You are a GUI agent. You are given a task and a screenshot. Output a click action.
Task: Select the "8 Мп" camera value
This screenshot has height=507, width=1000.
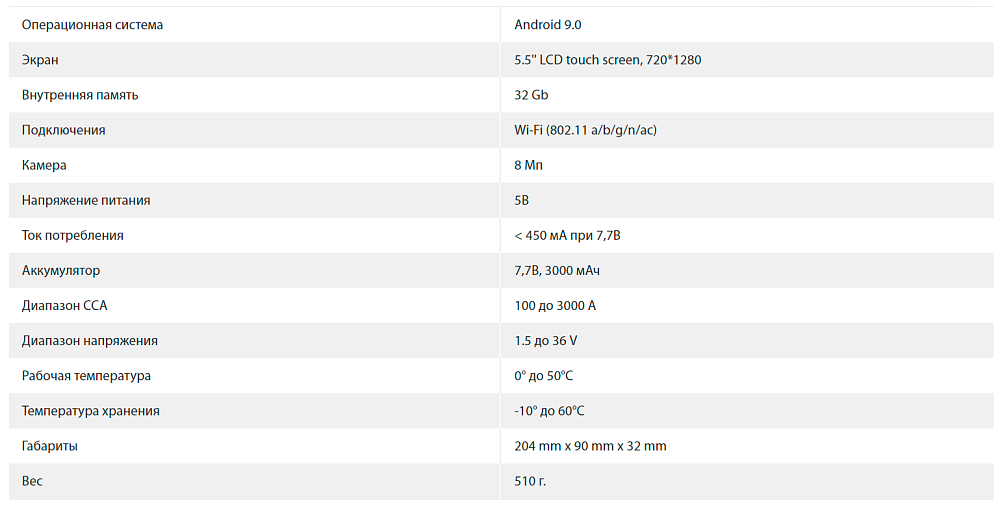pos(529,165)
